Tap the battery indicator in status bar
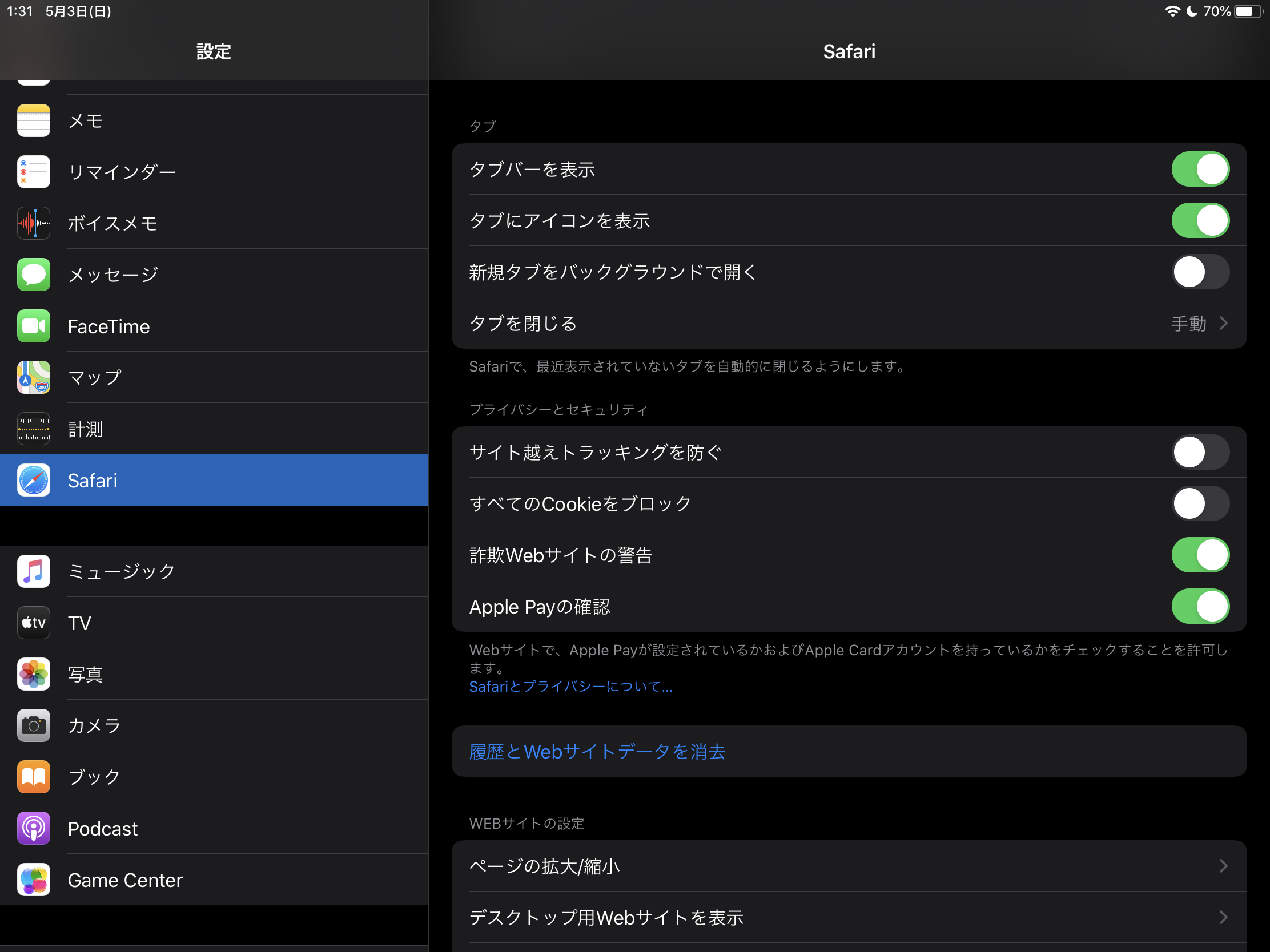 (1248, 11)
